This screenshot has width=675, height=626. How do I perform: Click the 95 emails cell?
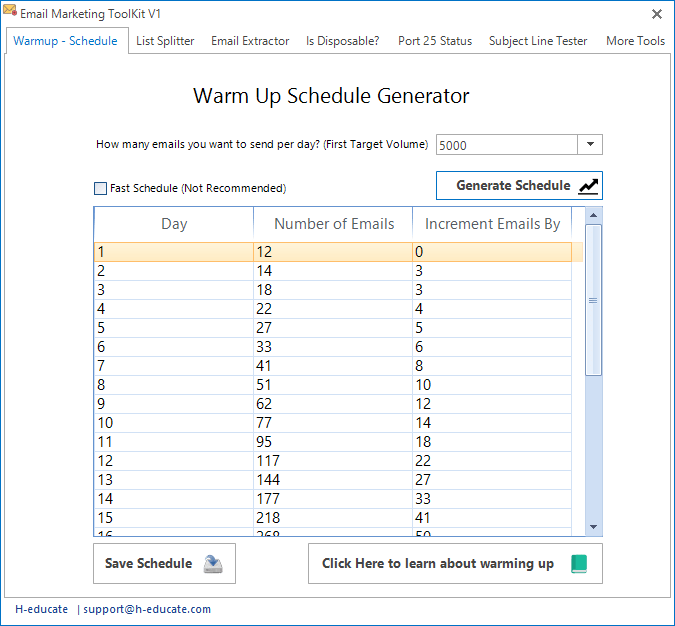333,442
